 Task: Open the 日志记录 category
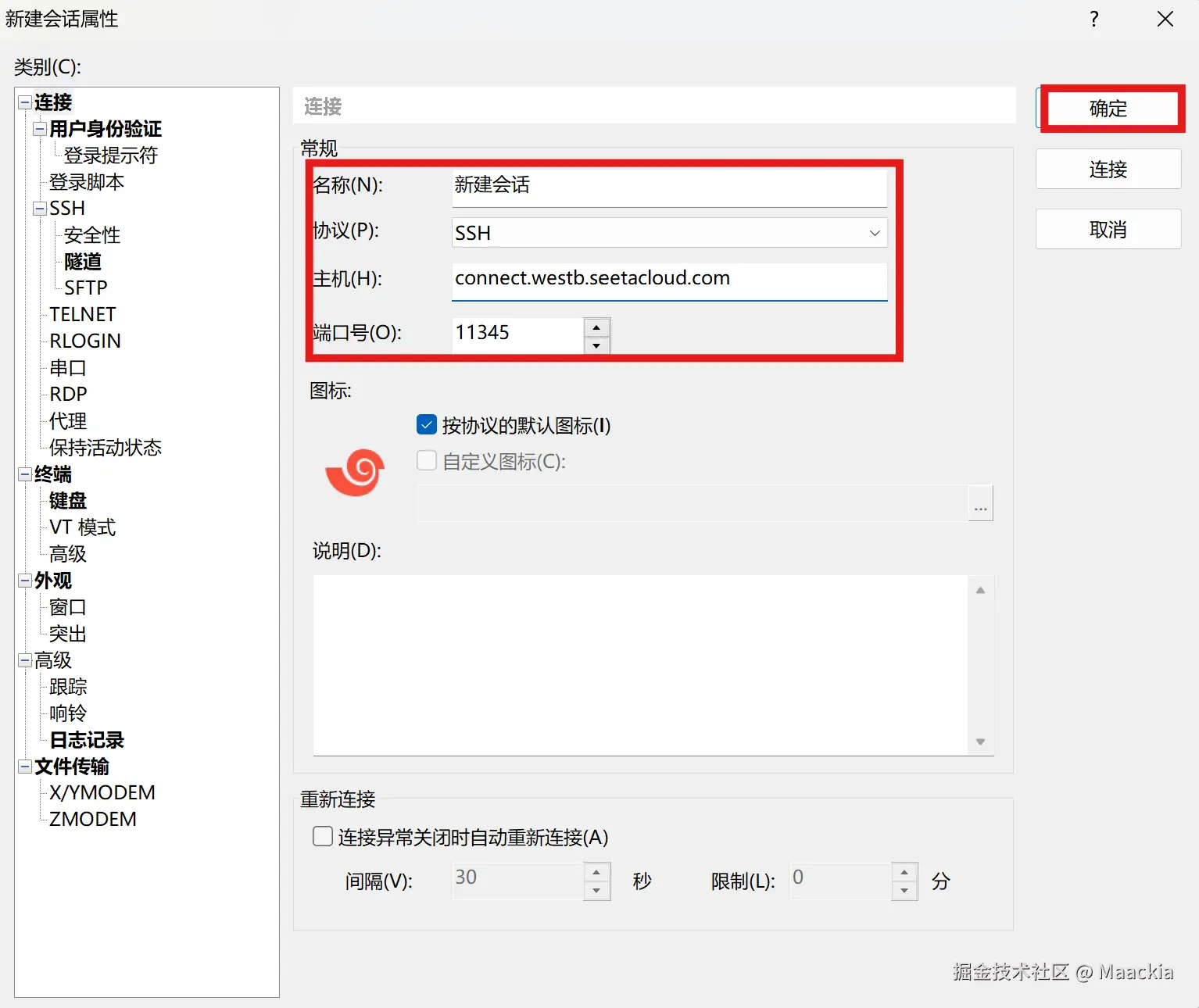coord(87,740)
